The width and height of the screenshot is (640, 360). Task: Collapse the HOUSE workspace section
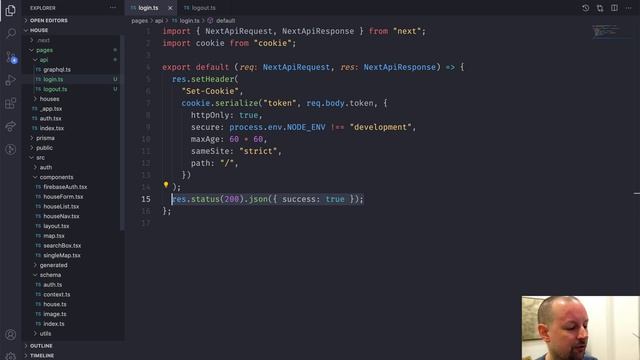click(39, 30)
